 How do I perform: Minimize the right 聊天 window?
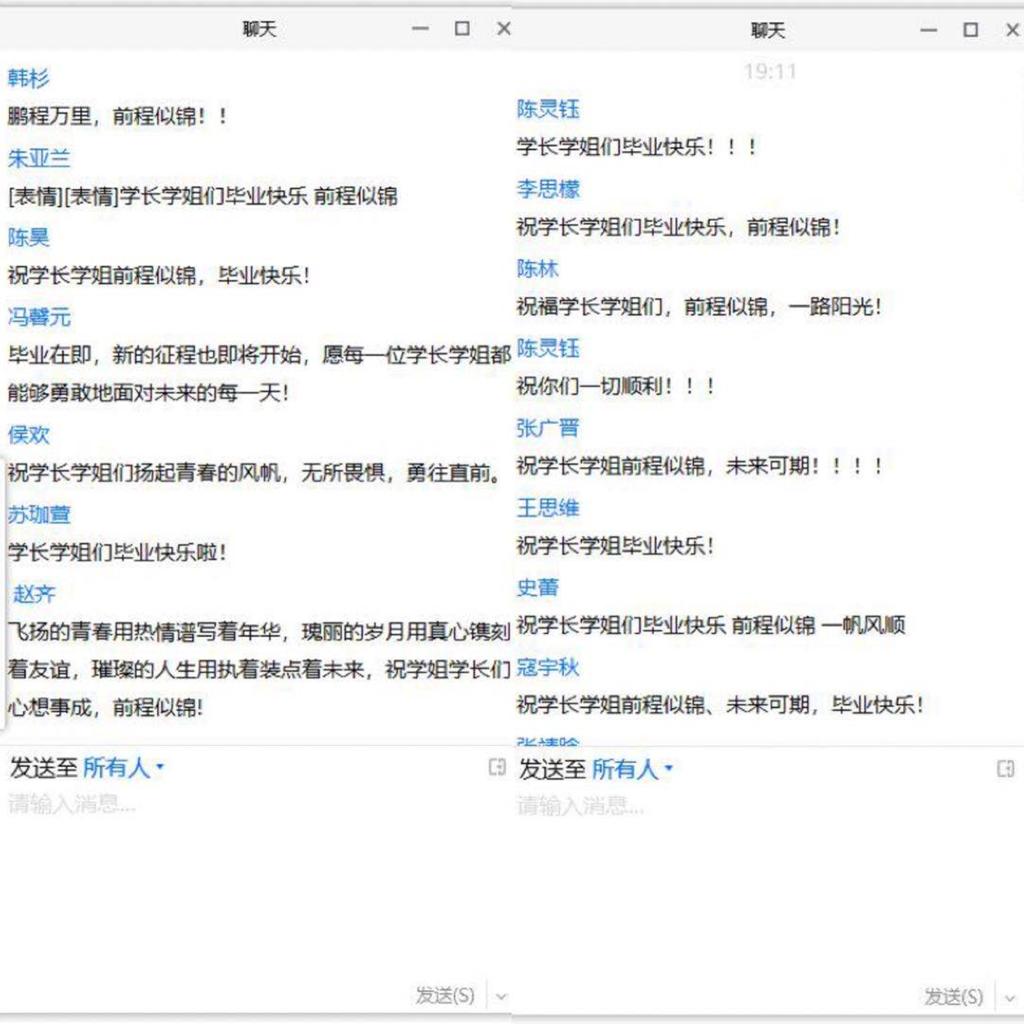point(929,30)
